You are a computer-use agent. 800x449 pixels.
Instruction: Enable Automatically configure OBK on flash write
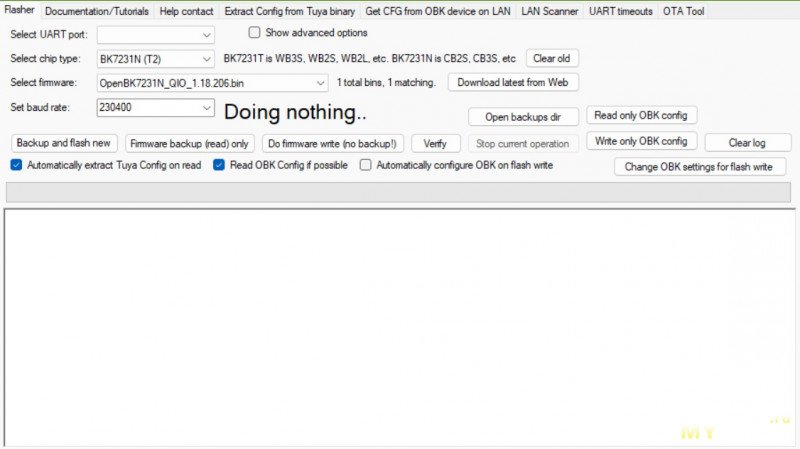(366, 165)
